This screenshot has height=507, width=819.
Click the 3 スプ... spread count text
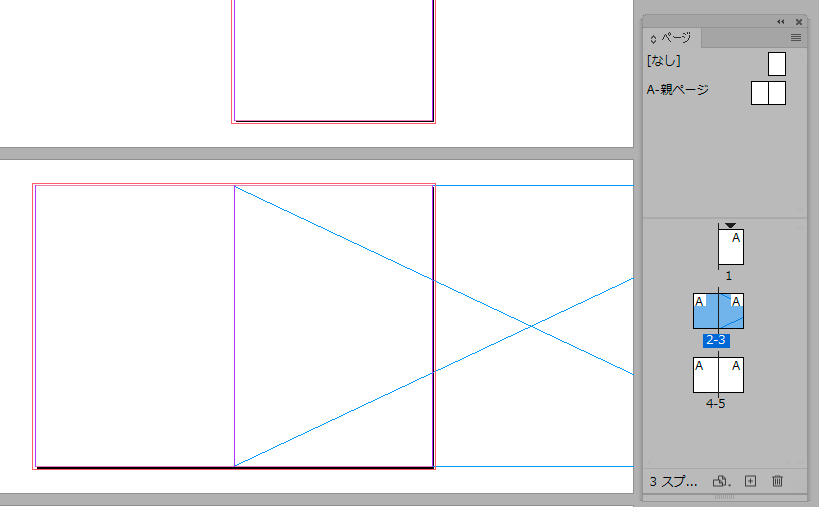[673, 481]
